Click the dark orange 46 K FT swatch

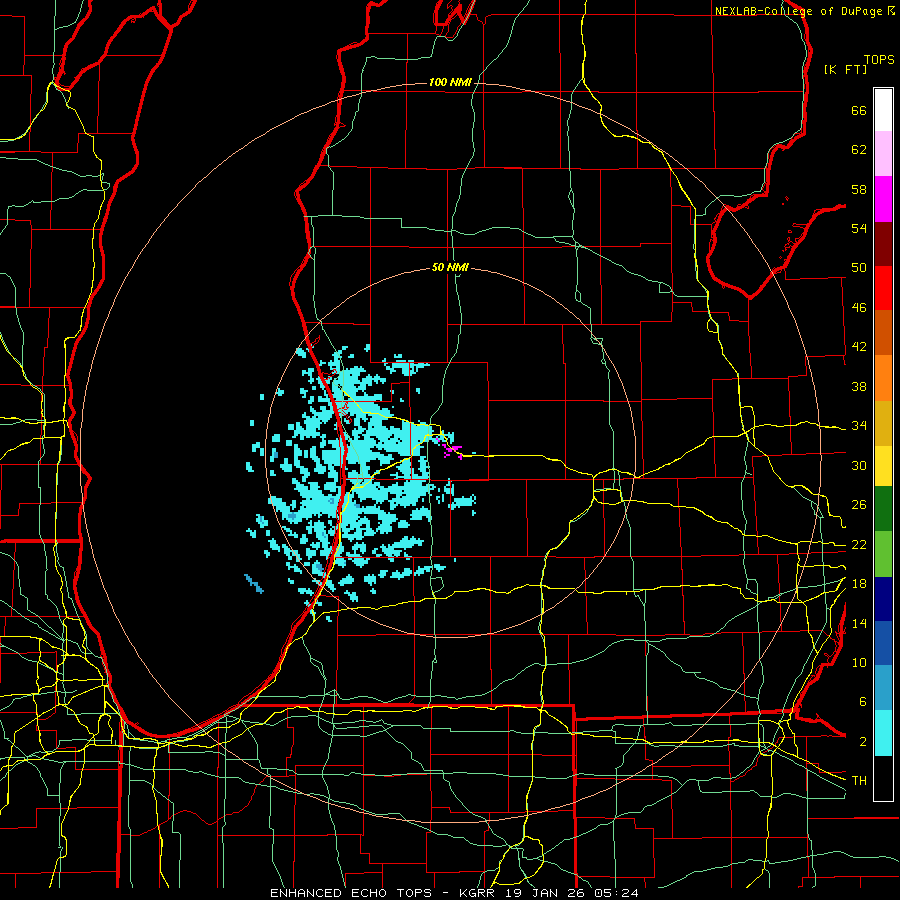coord(883,332)
